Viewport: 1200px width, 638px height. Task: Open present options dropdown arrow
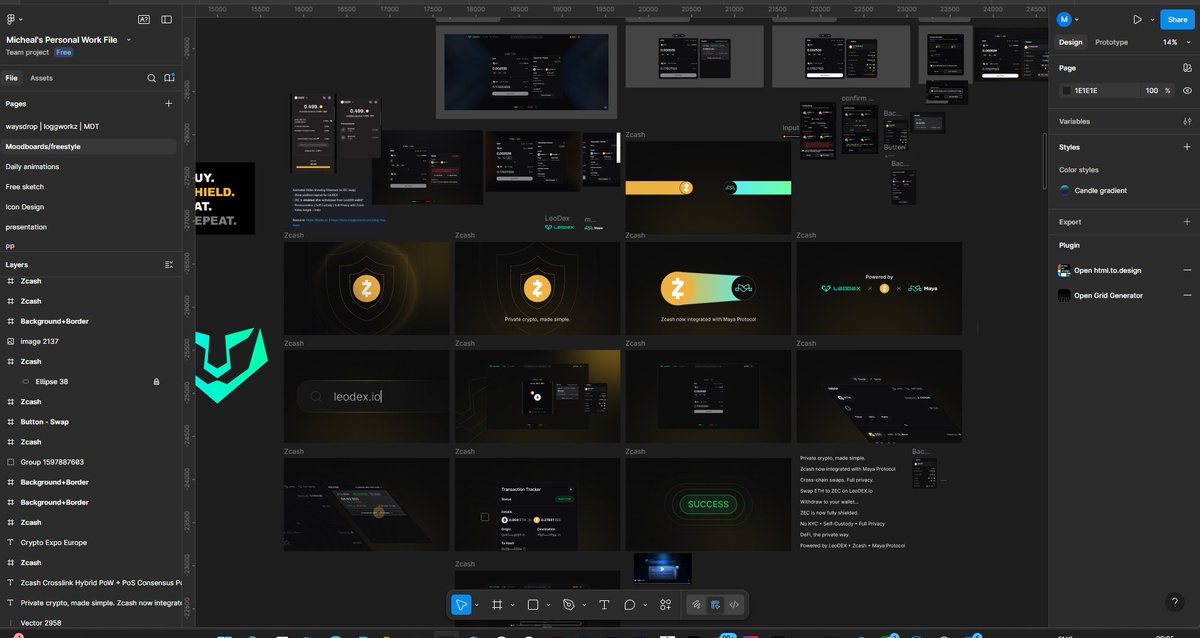click(1150, 19)
